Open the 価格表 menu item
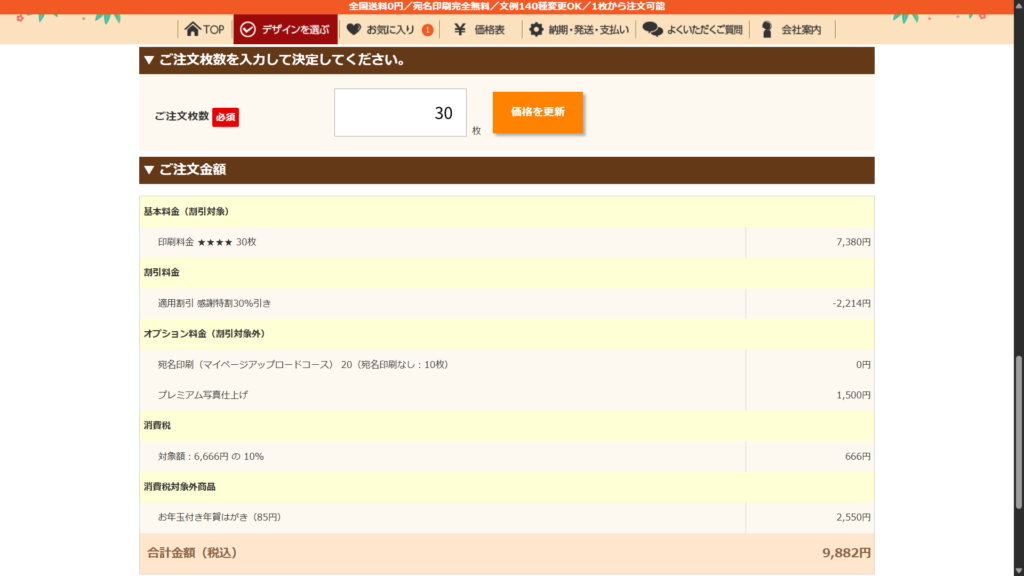 (489, 30)
